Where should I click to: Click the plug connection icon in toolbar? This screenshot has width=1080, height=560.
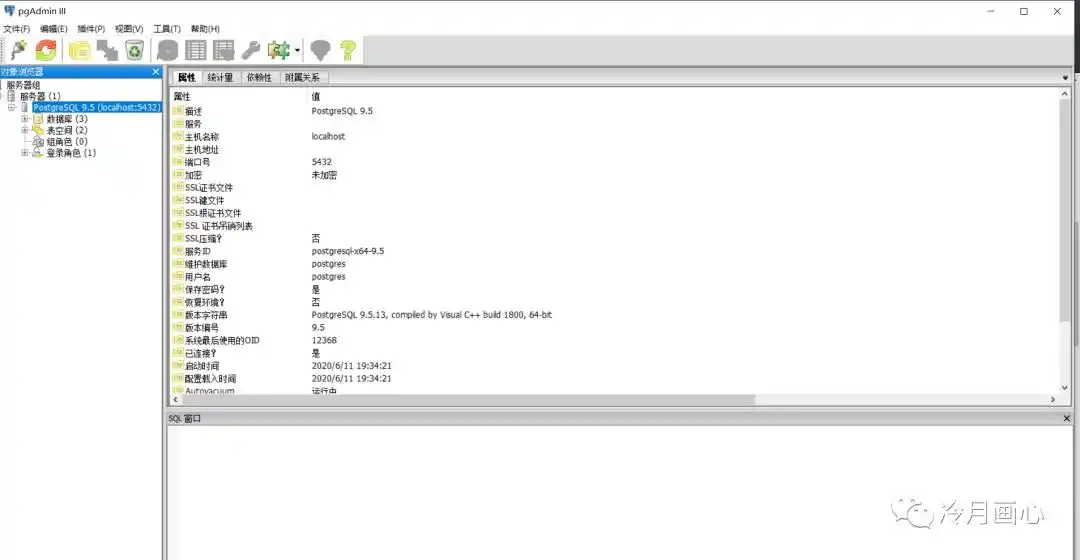tap(17, 50)
